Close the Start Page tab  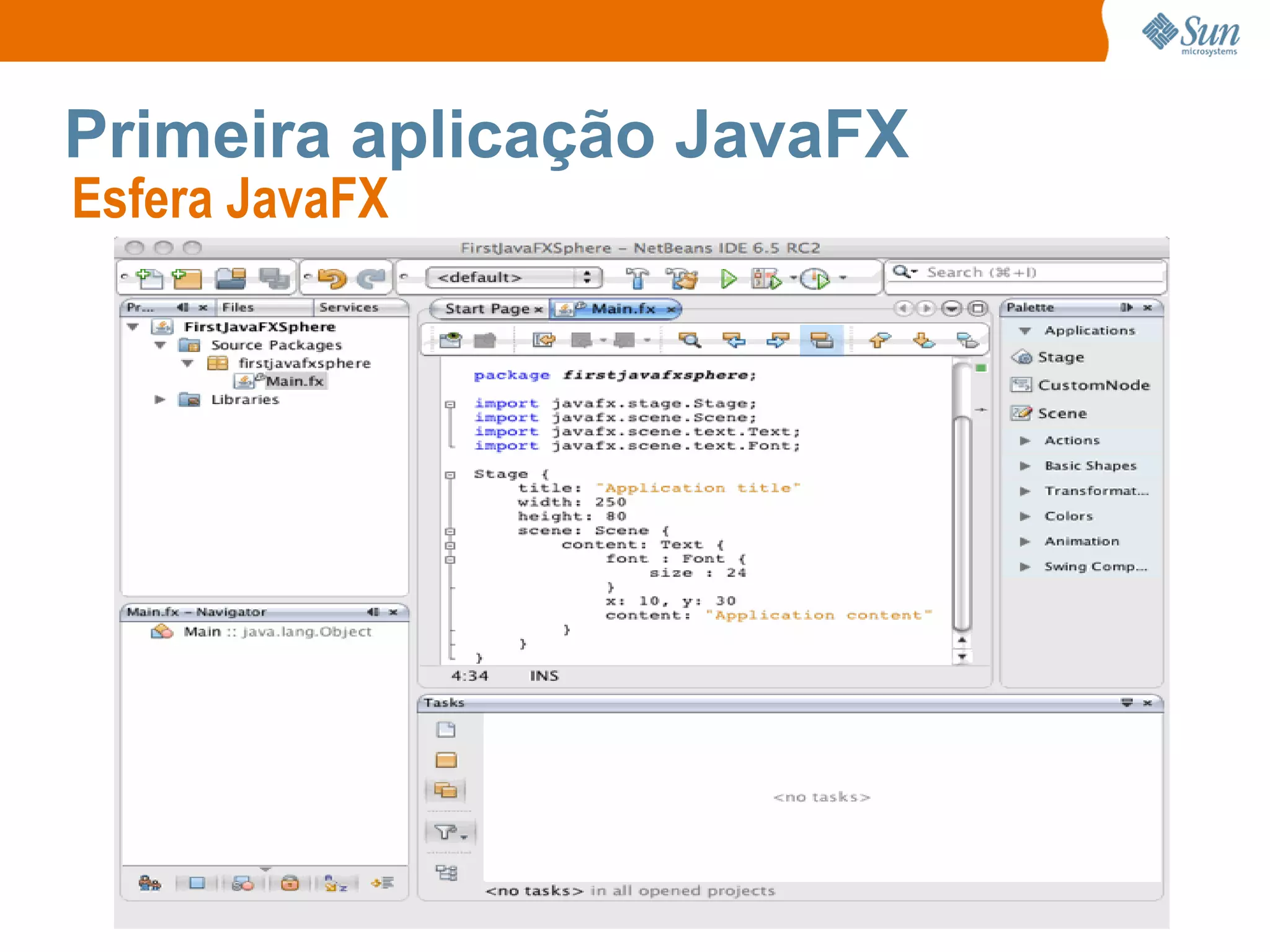click(x=539, y=309)
